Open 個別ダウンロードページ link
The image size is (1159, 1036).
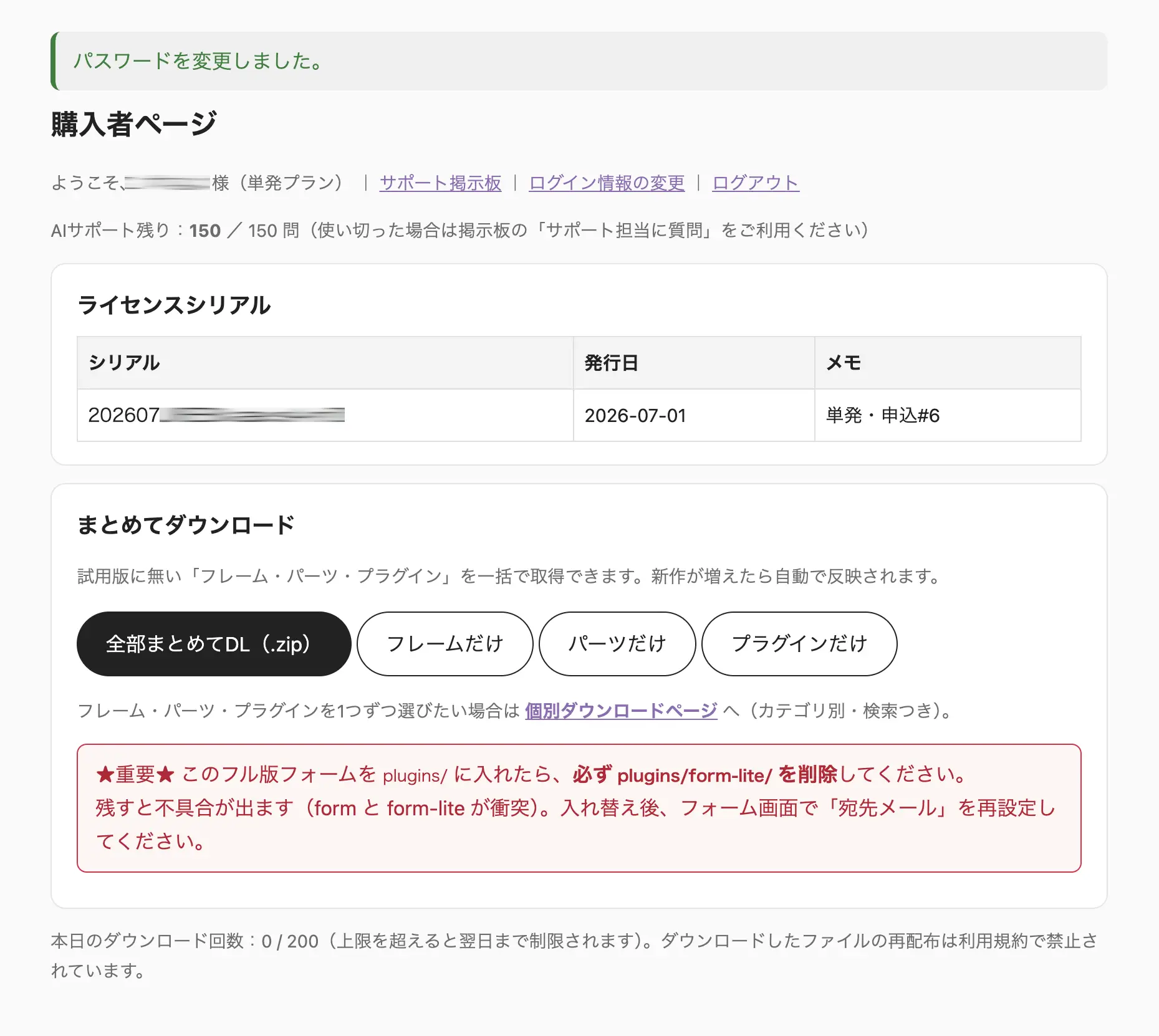pyautogui.click(x=621, y=711)
